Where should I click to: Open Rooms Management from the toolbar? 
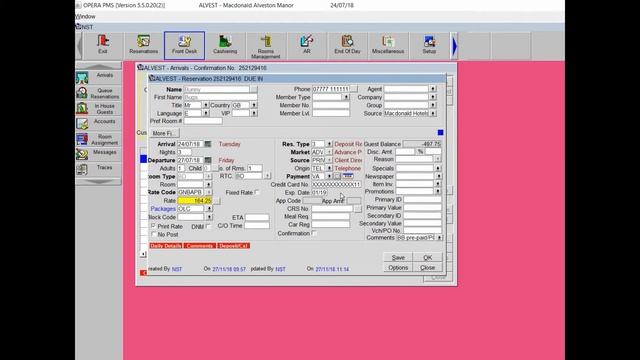pyautogui.click(x=266, y=46)
